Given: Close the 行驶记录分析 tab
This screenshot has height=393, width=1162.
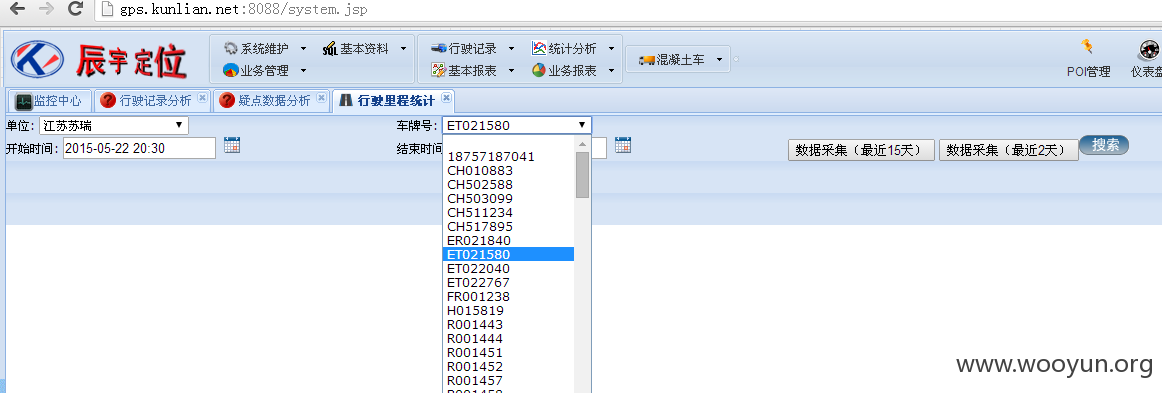Looking at the screenshot, I should [x=202, y=98].
